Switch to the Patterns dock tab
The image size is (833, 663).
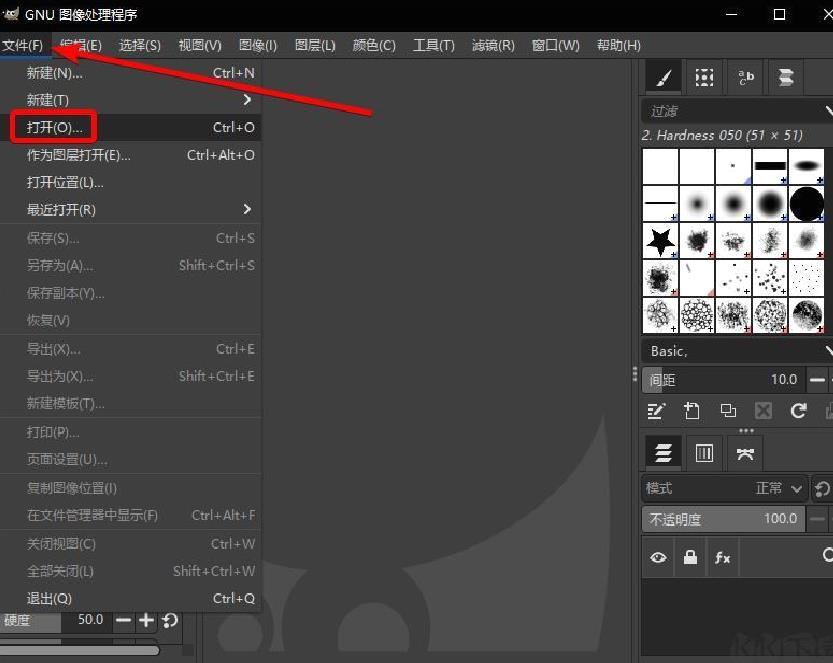(704, 78)
